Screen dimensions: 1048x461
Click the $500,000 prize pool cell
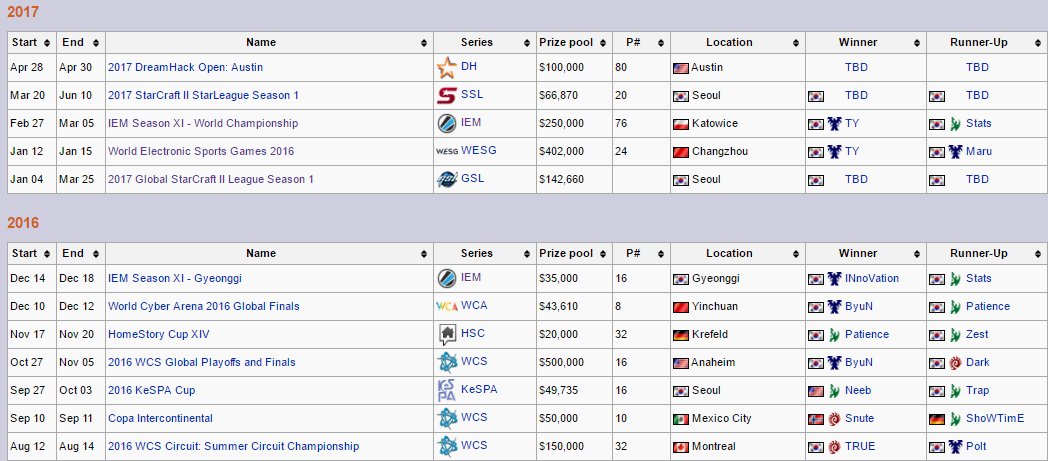click(x=574, y=363)
